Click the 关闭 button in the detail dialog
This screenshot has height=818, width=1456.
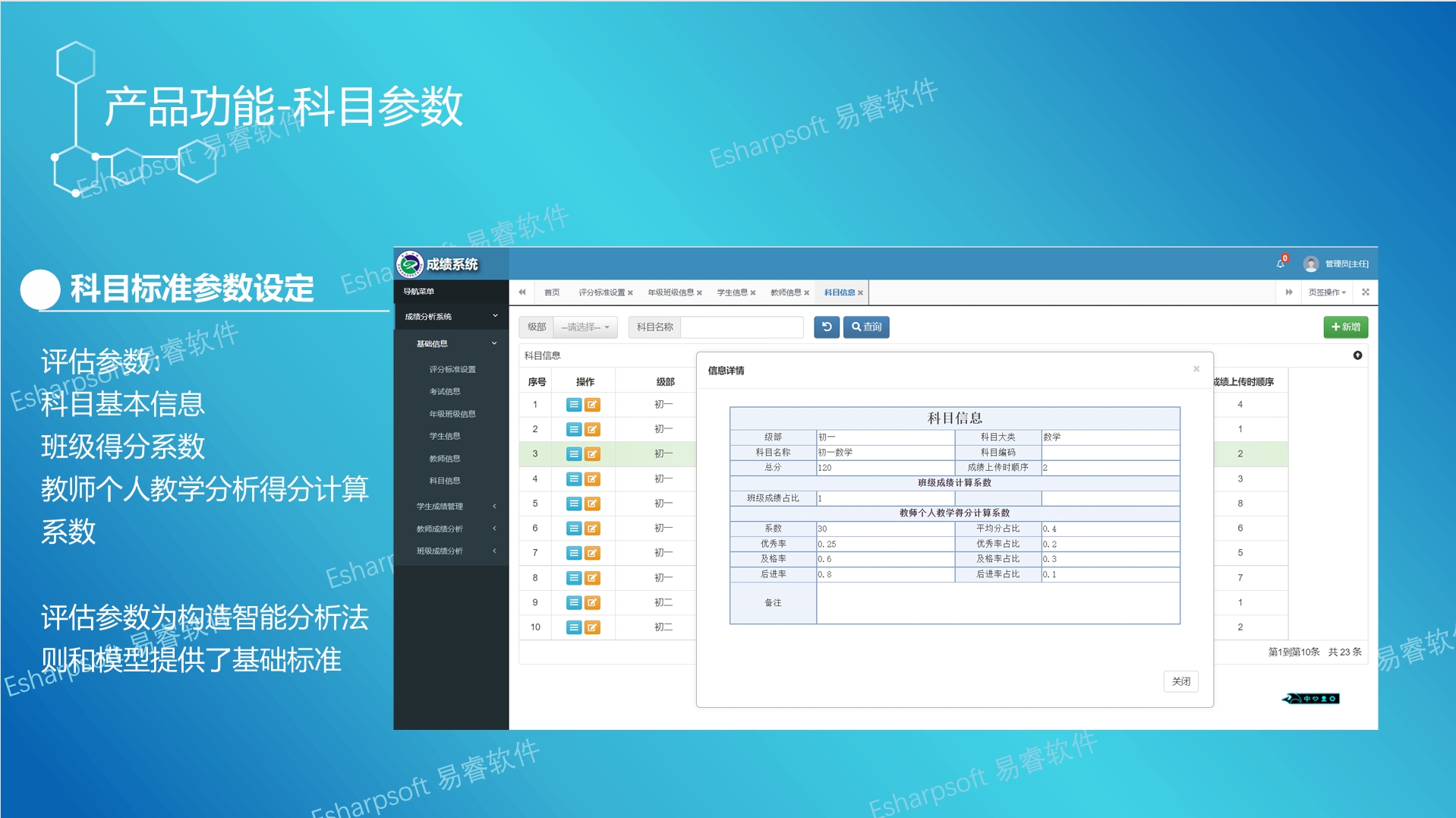click(1180, 681)
